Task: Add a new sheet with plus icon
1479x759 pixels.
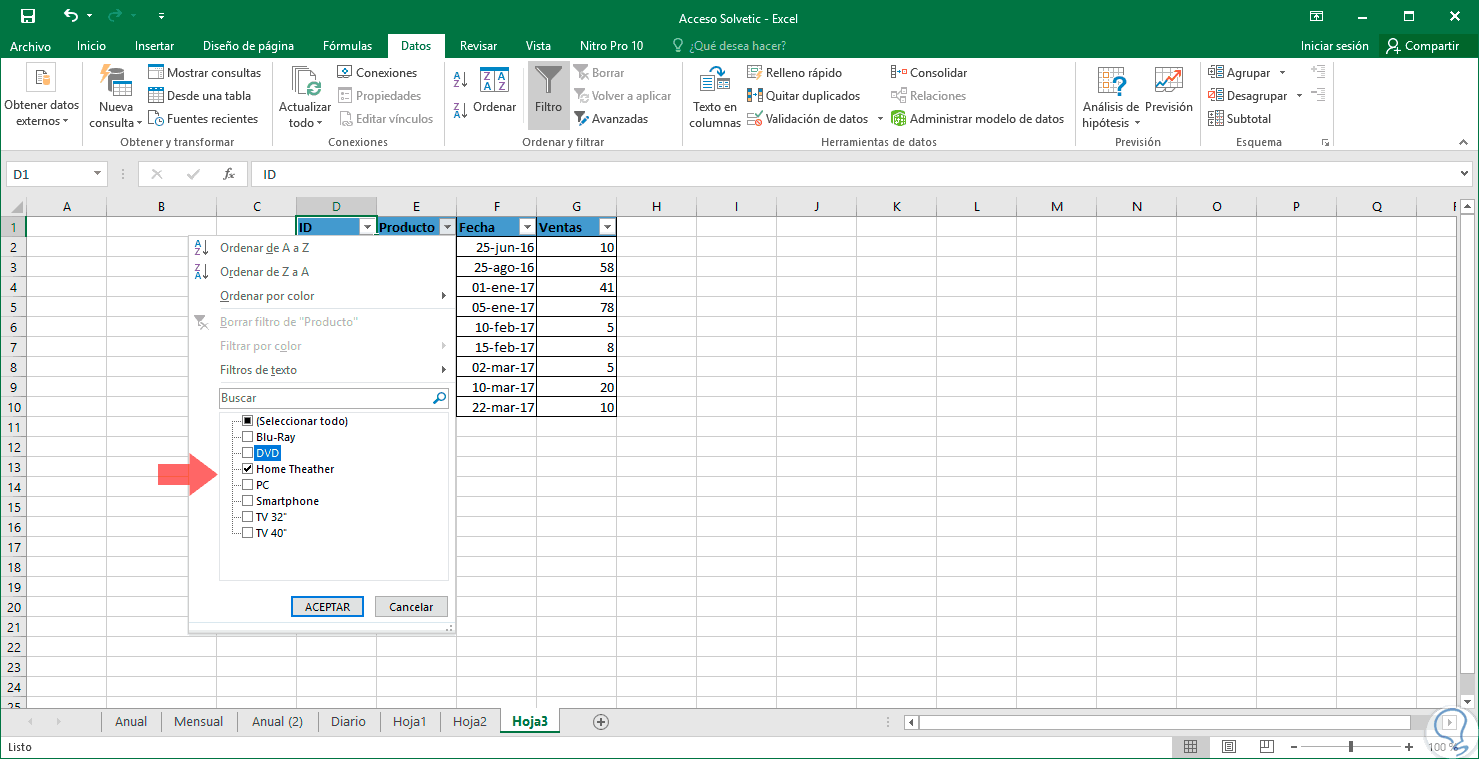Action: [601, 721]
